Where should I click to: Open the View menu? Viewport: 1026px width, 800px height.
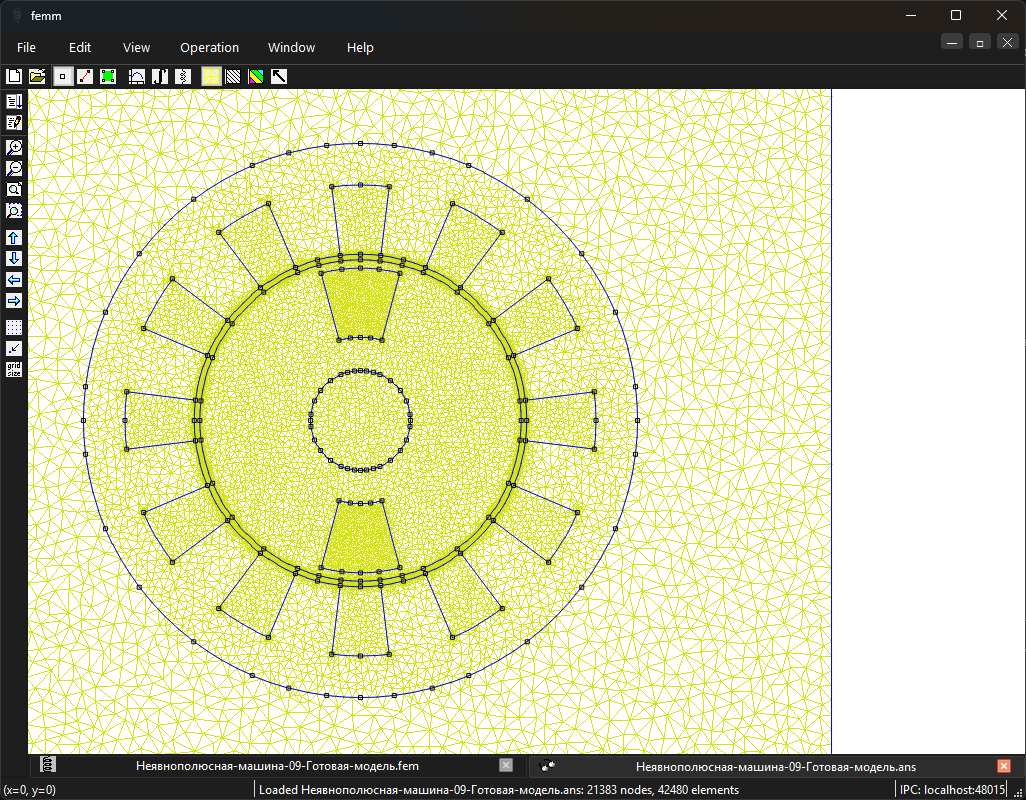coord(136,48)
